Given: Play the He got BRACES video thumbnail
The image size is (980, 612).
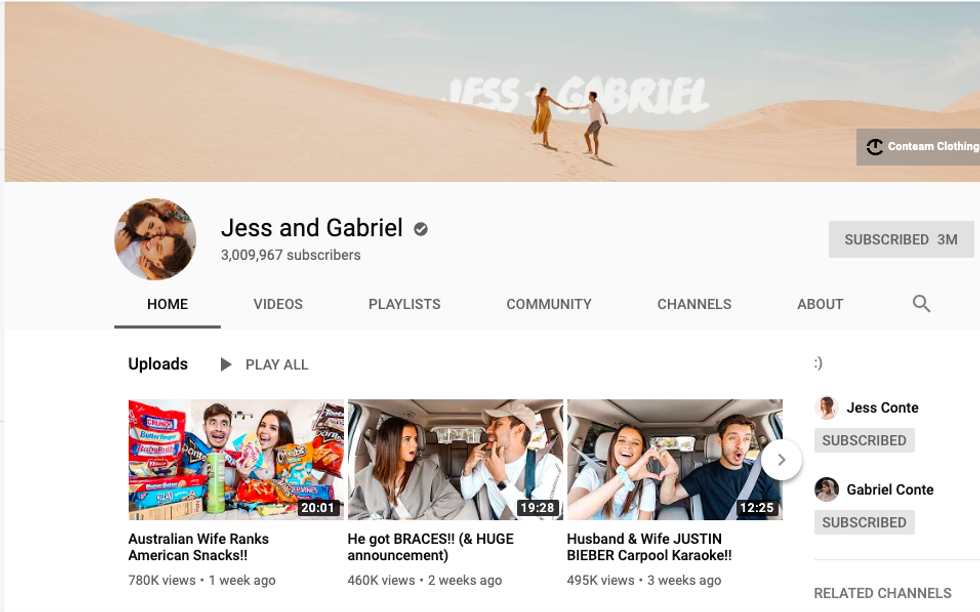Looking at the screenshot, I should (454, 459).
